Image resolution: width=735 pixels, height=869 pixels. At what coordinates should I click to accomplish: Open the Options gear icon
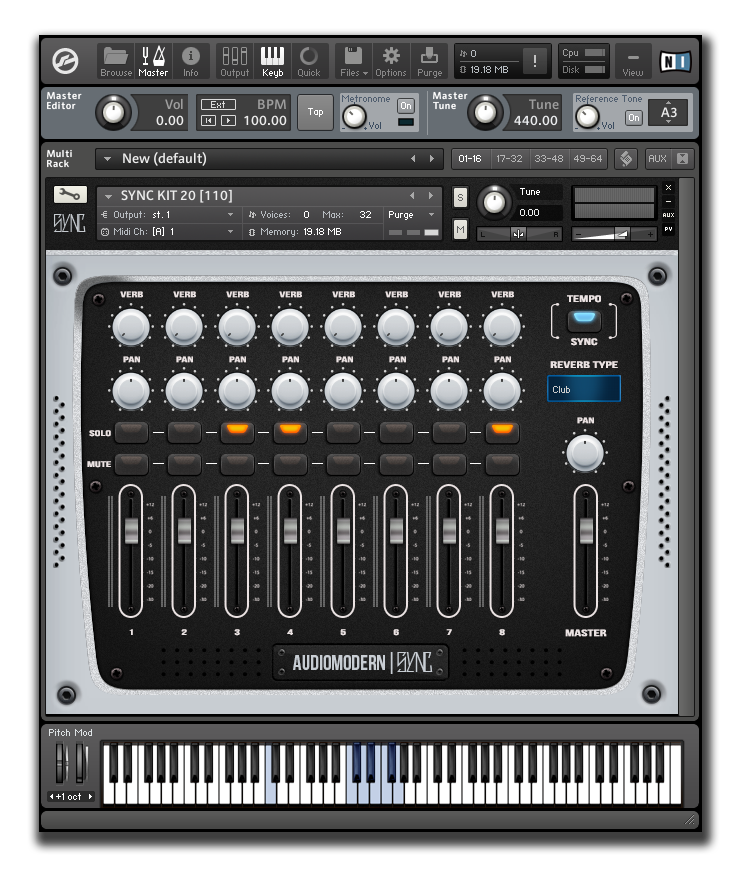(391, 62)
